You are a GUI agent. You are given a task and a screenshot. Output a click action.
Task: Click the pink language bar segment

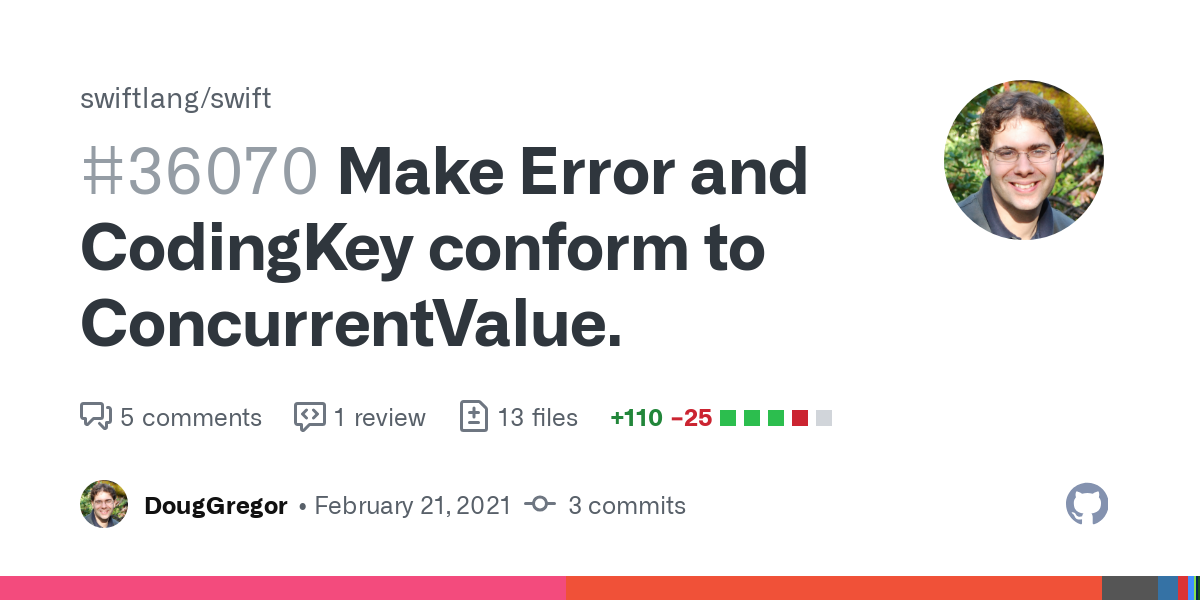click(282, 588)
